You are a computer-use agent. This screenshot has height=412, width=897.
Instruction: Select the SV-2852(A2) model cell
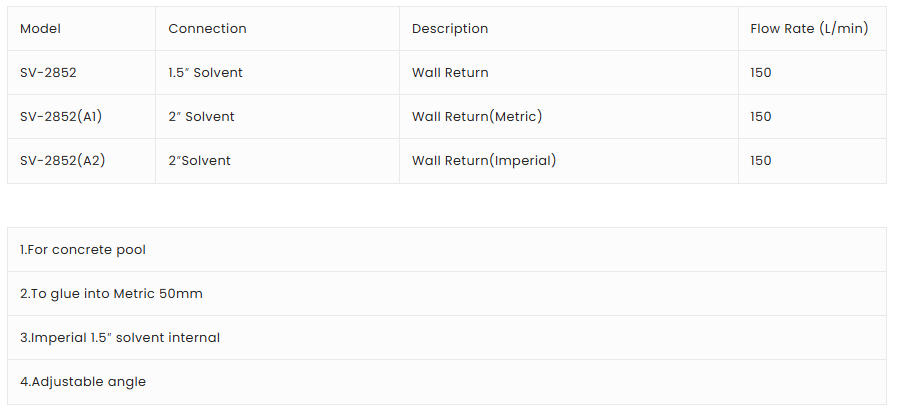(62, 161)
